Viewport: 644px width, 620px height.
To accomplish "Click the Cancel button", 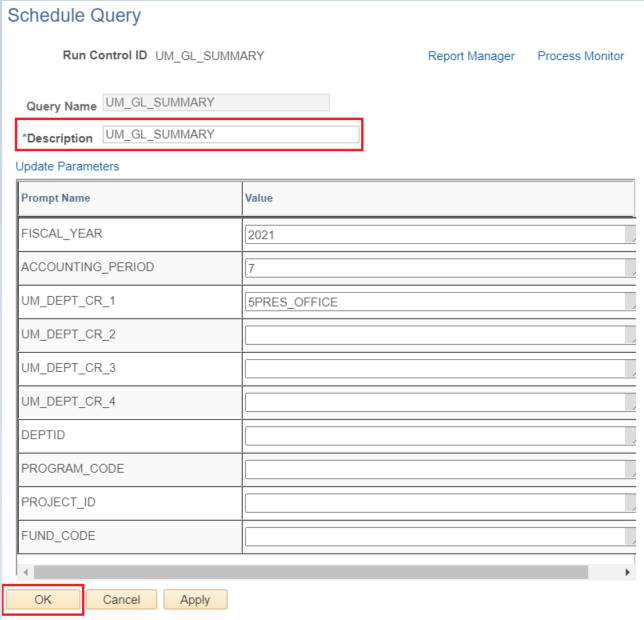I will point(122,599).
